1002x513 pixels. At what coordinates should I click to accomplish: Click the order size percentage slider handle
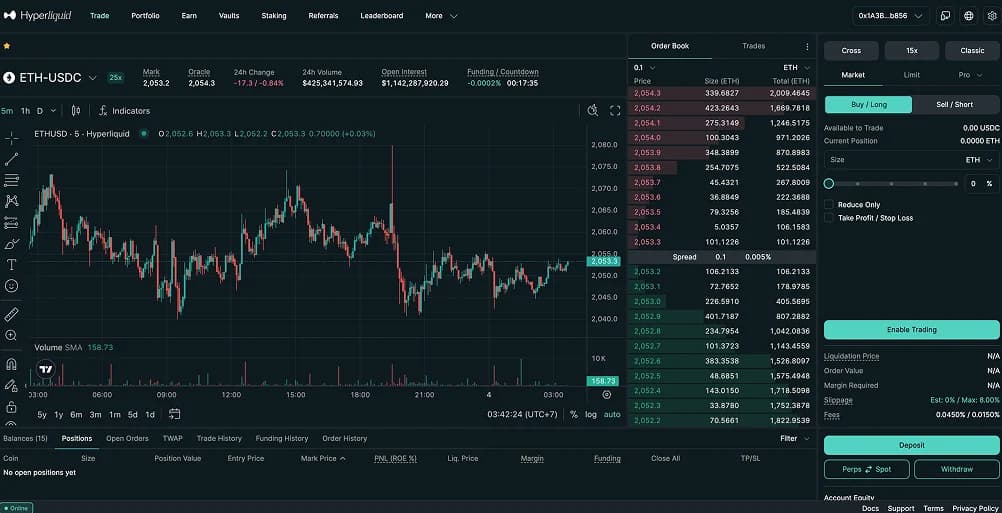[829, 184]
